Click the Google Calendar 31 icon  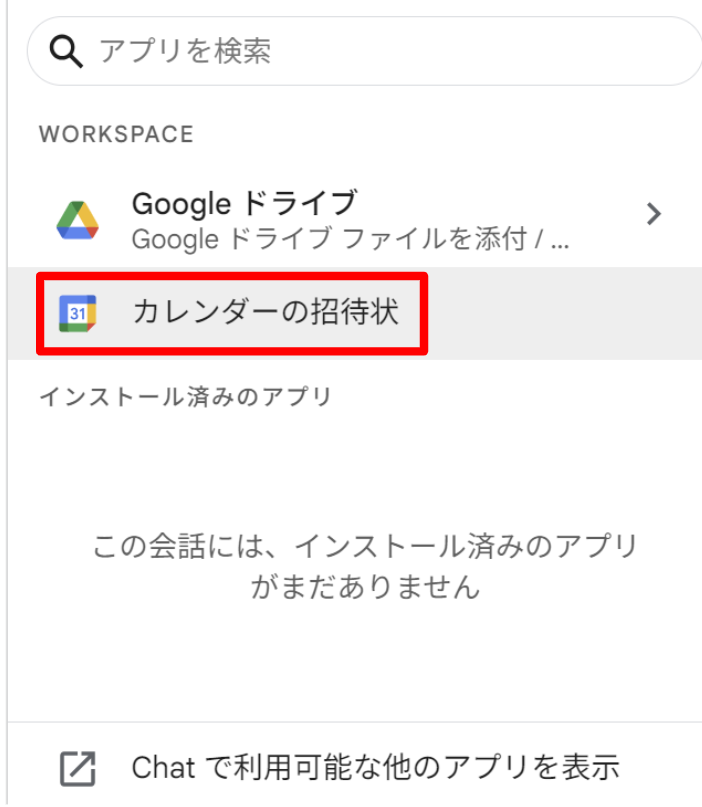tap(77, 313)
